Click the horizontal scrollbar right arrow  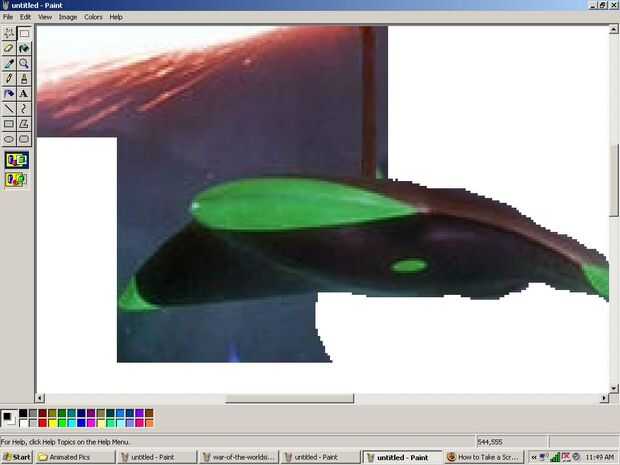[x=604, y=398]
